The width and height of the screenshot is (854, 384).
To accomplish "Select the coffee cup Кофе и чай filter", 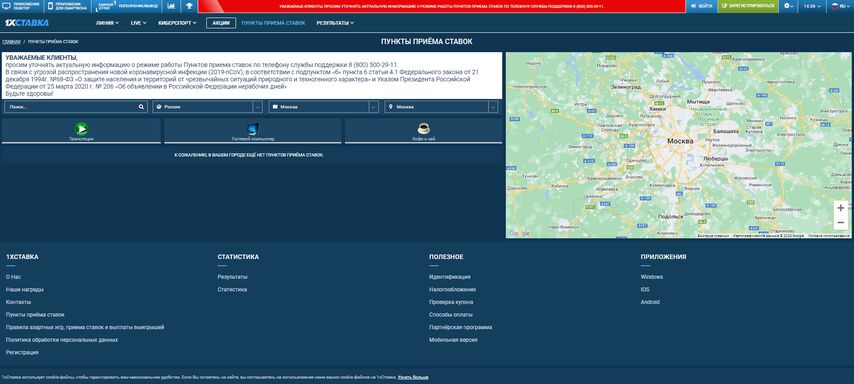I will click(x=423, y=131).
